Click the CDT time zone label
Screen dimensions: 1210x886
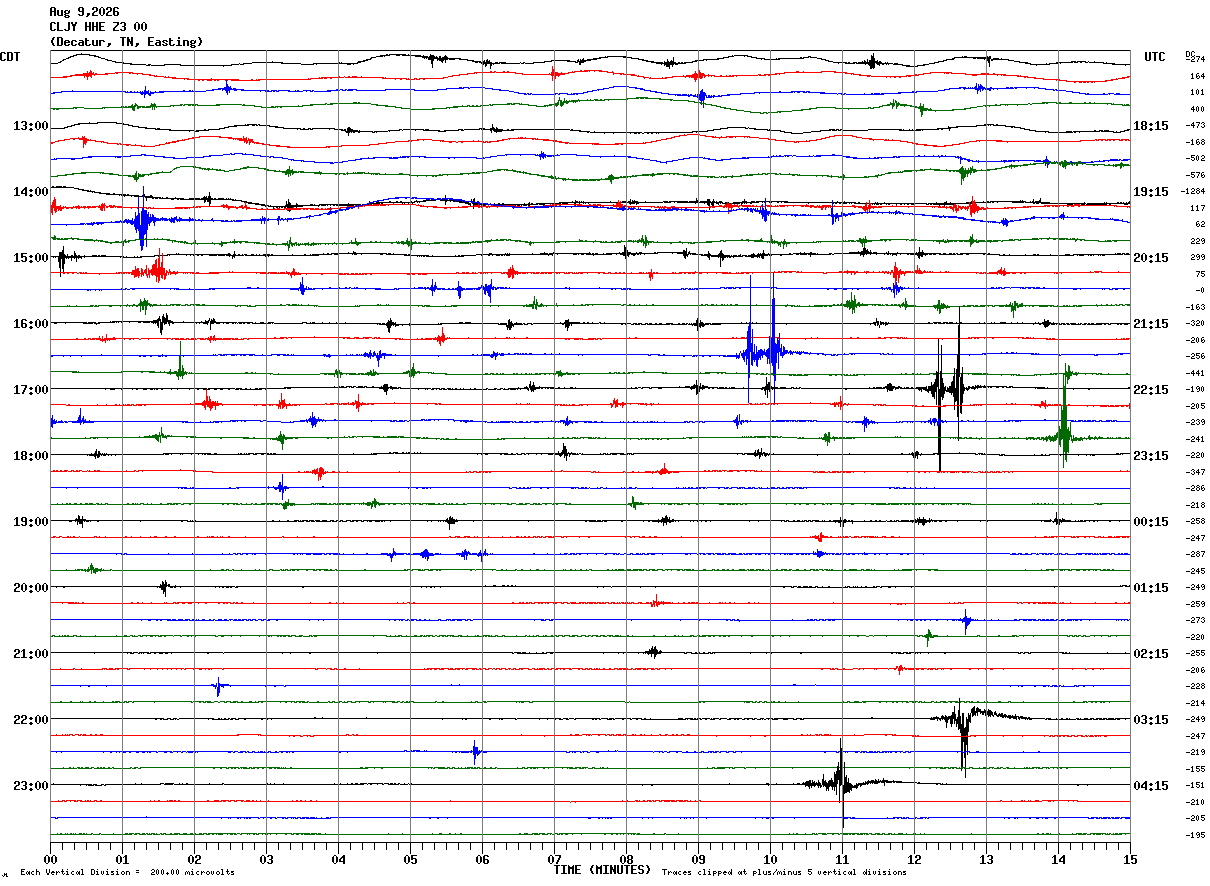[x=10, y=57]
